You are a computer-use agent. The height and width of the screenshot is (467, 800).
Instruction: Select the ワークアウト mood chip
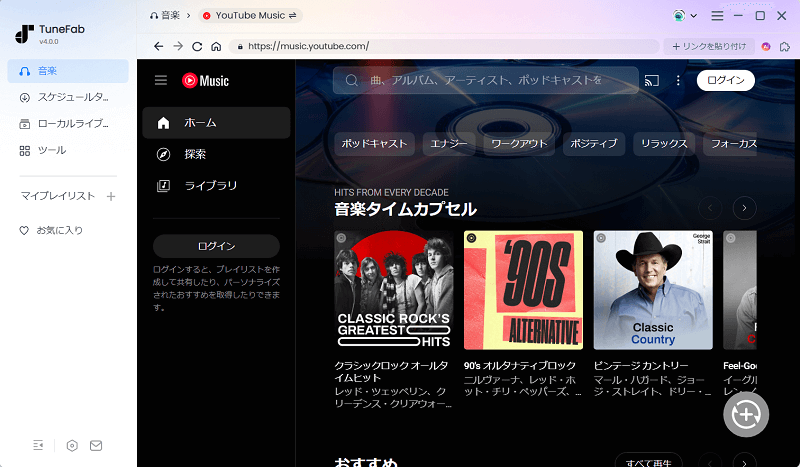(x=519, y=143)
